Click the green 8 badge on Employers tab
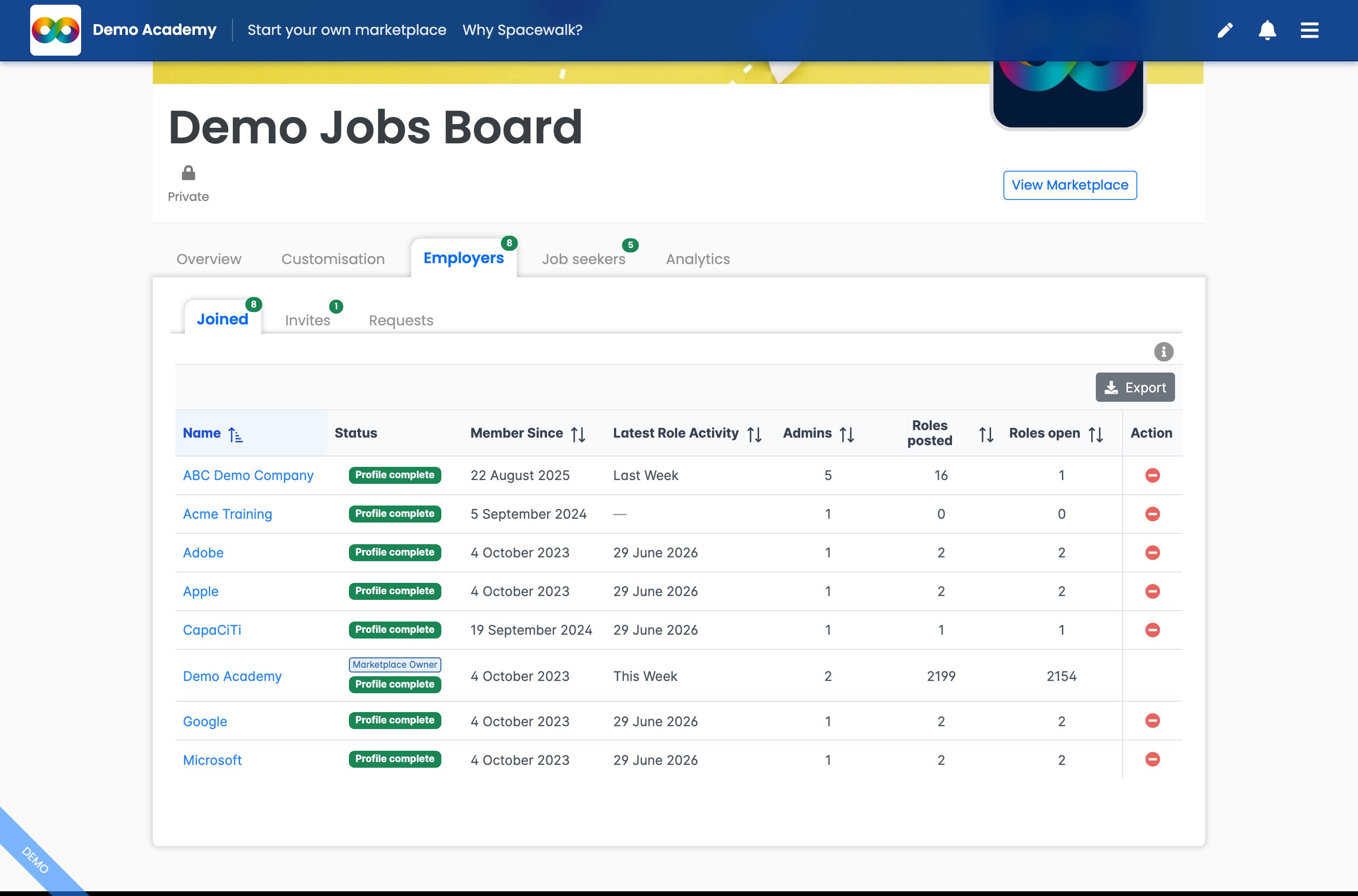The height and width of the screenshot is (896, 1358). [509, 243]
